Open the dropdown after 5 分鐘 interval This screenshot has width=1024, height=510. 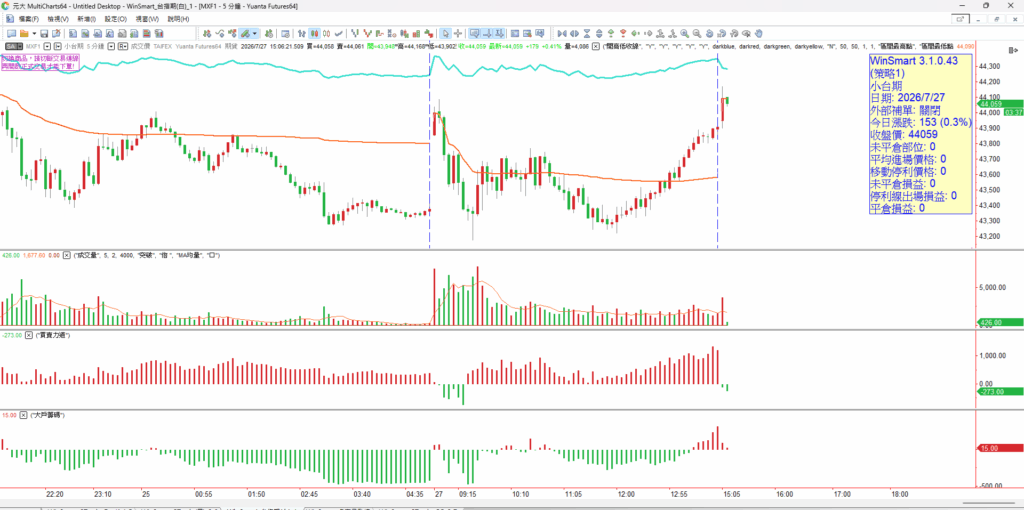point(112,46)
